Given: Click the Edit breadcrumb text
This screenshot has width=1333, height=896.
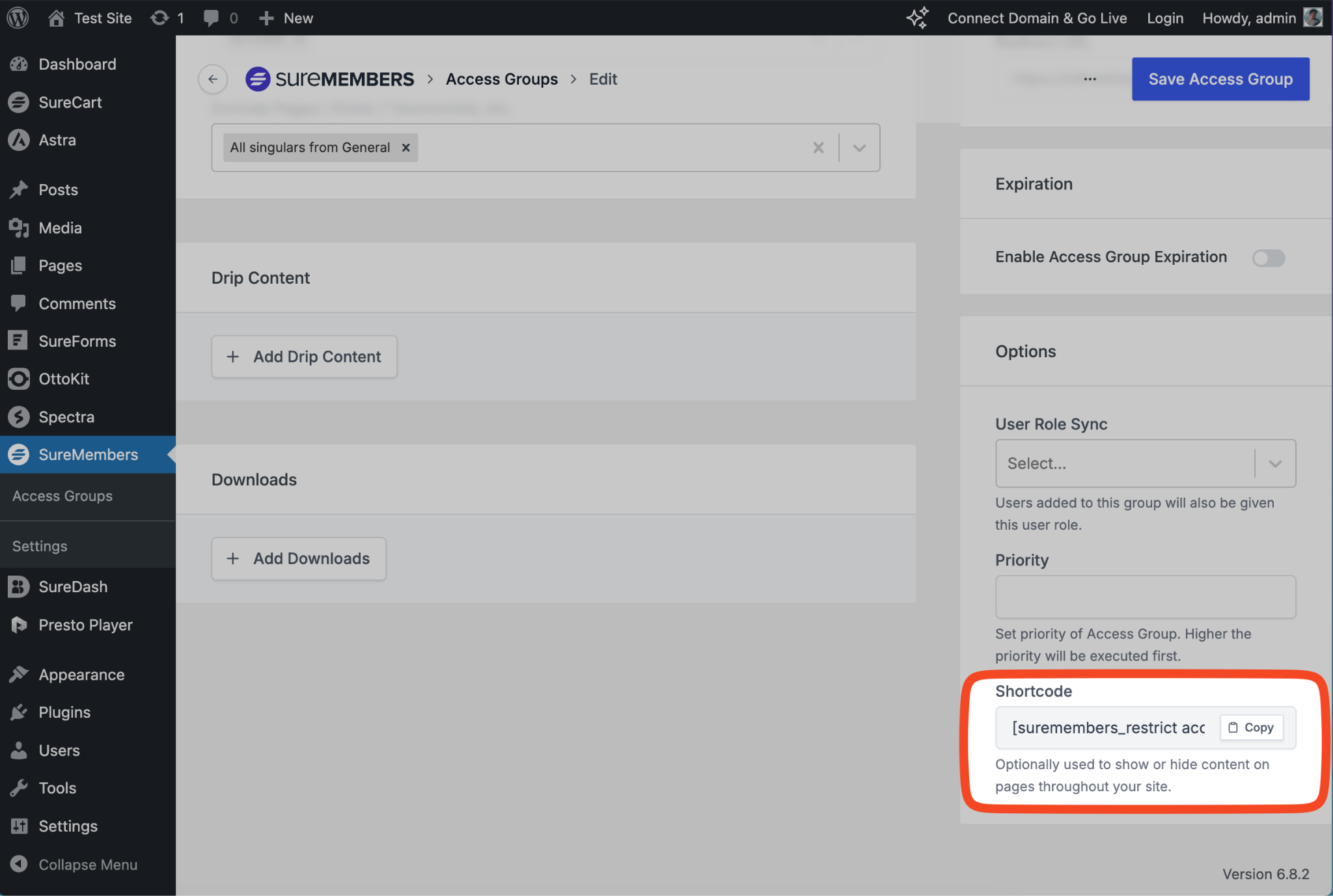Looking at the screenshot, I should (603, 79).
